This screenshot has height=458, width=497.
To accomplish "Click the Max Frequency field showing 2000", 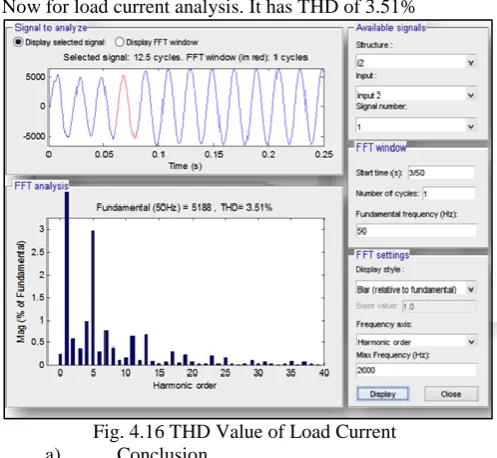I will click(x=416, y=370).
